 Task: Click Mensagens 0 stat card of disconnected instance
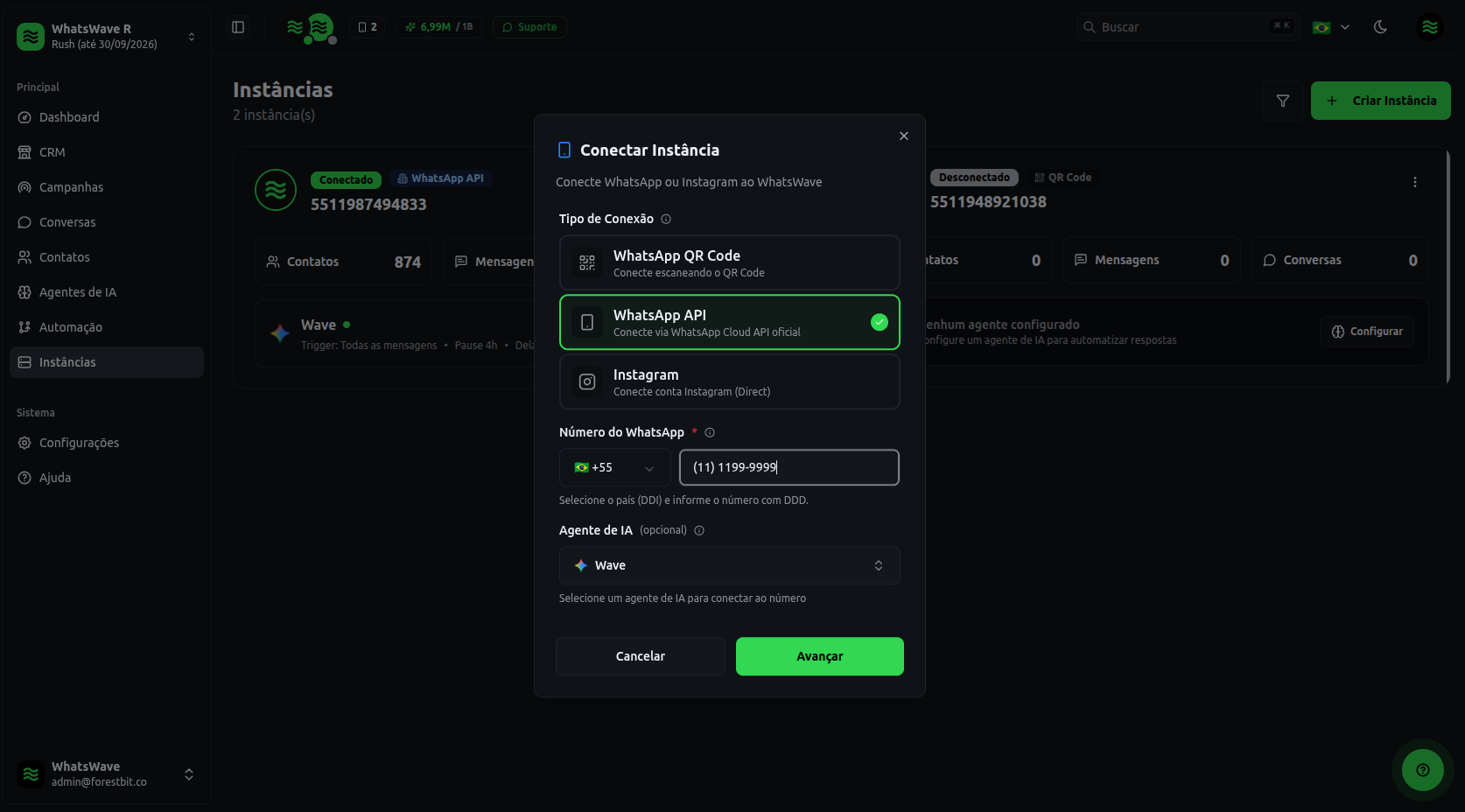coord(1152,260)
